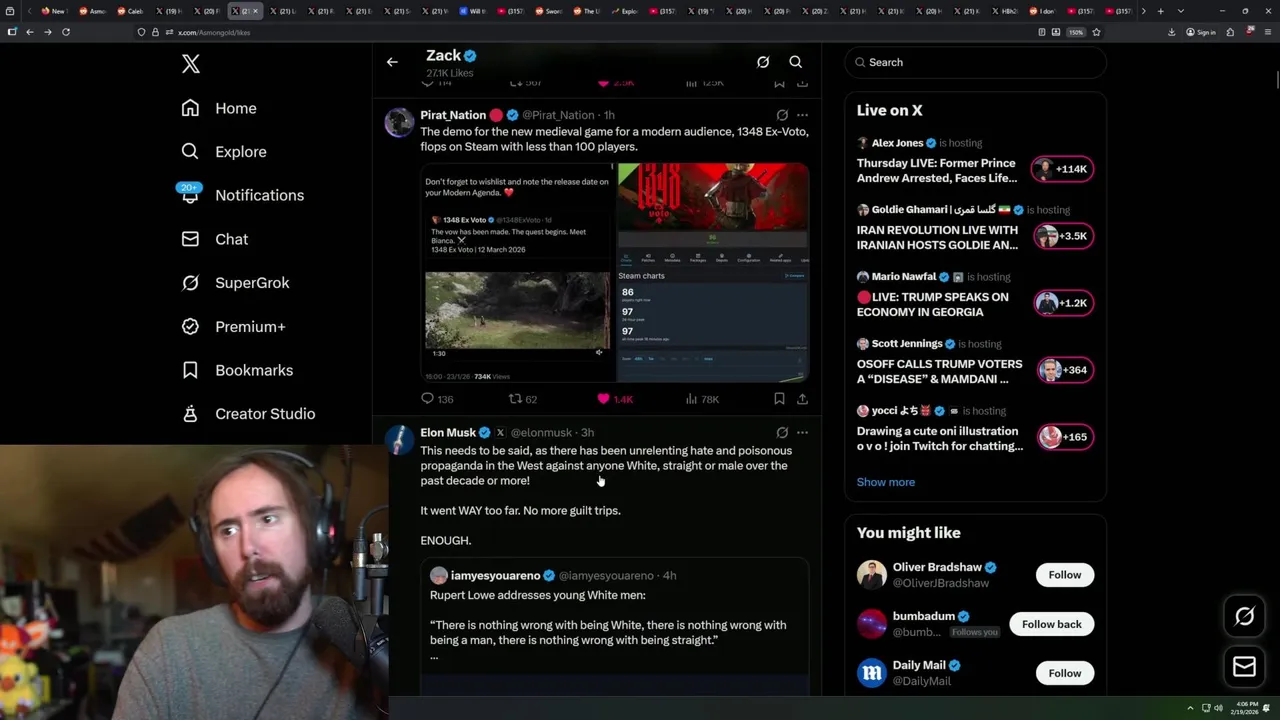
Task: Toggle bookmark on the Pirat_Nation post
Action: 779,399
